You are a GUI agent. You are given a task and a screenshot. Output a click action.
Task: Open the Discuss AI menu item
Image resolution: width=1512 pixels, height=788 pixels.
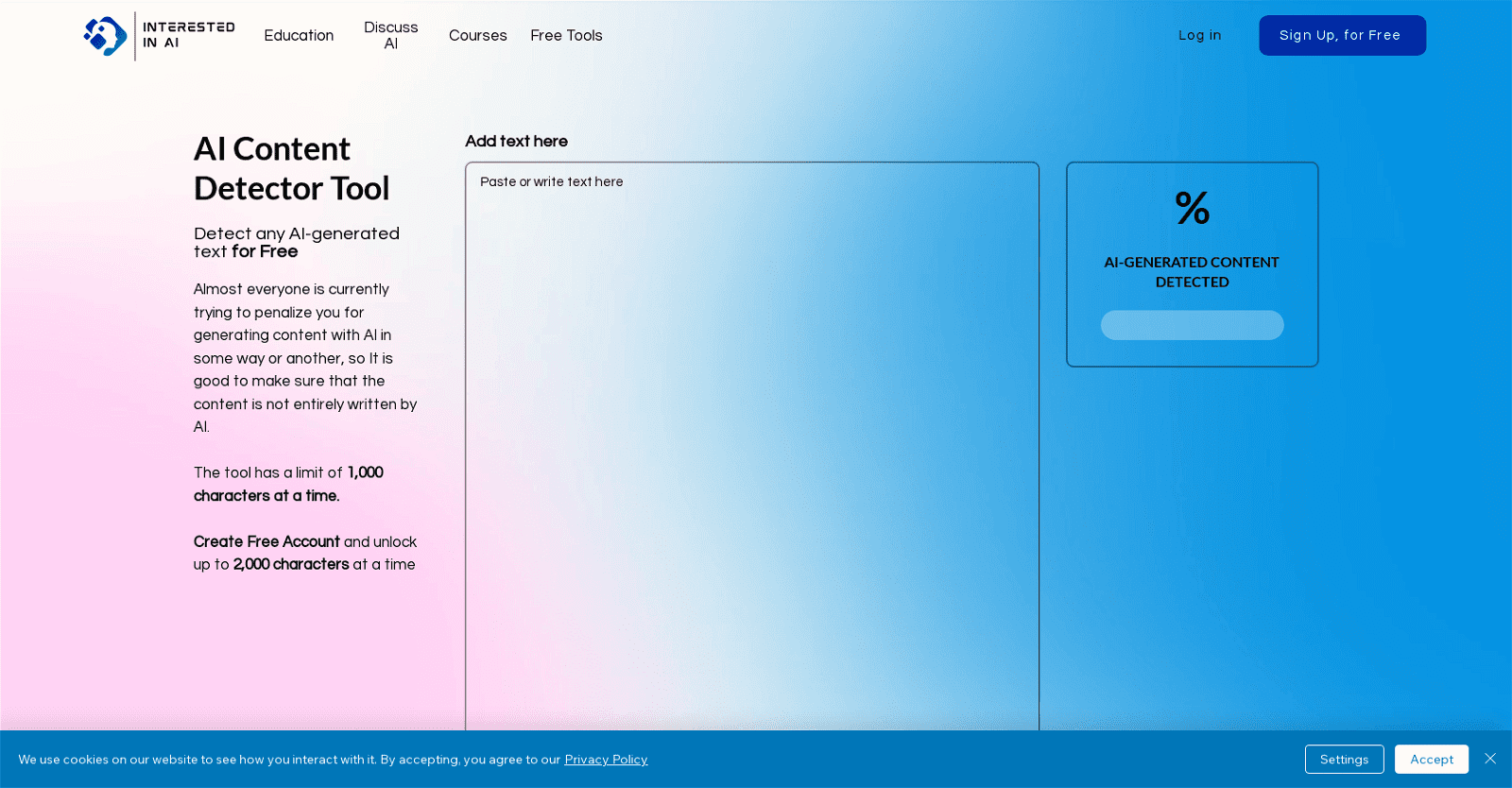point(390,36)
